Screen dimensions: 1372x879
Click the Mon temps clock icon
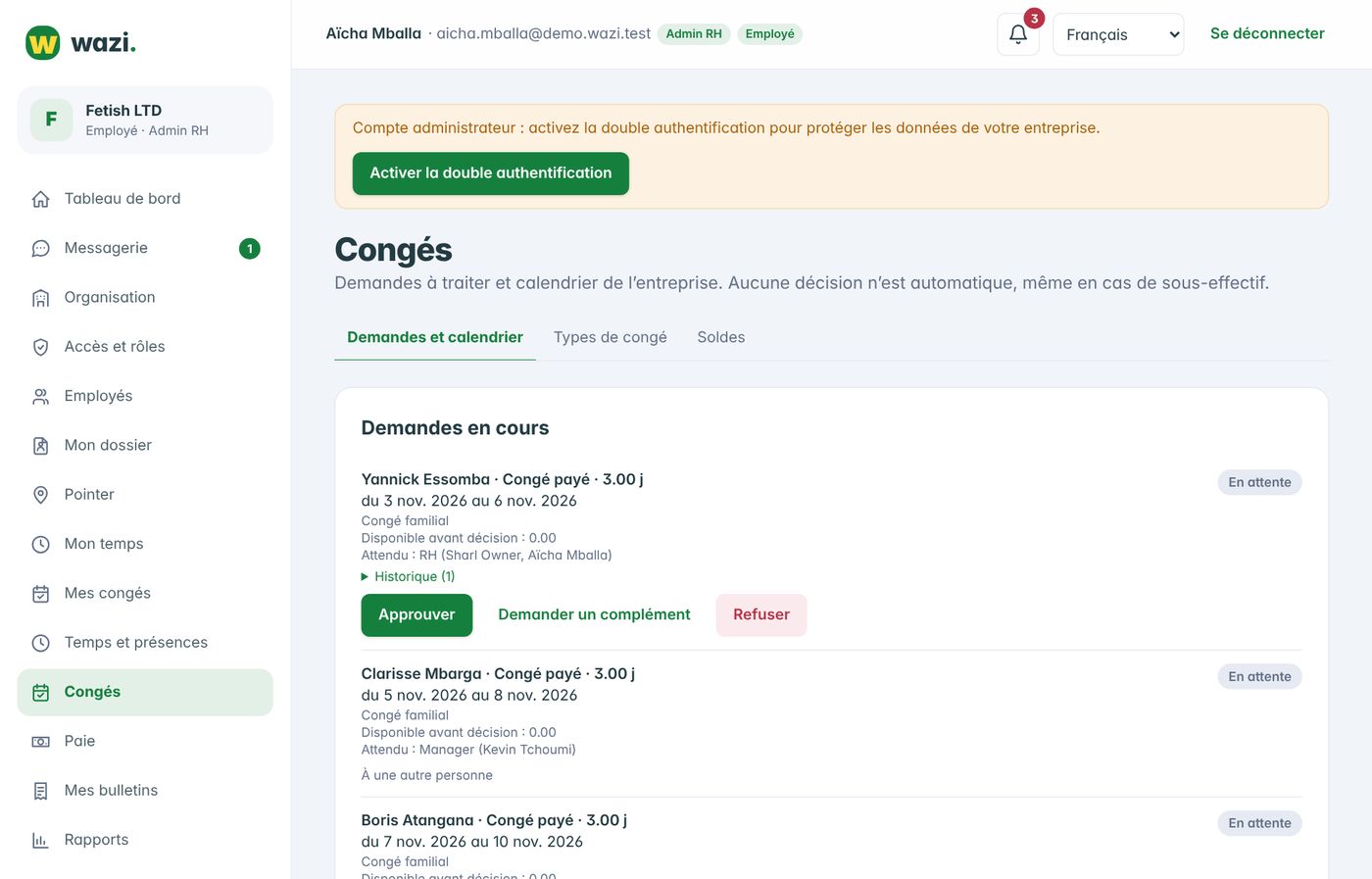40,544
